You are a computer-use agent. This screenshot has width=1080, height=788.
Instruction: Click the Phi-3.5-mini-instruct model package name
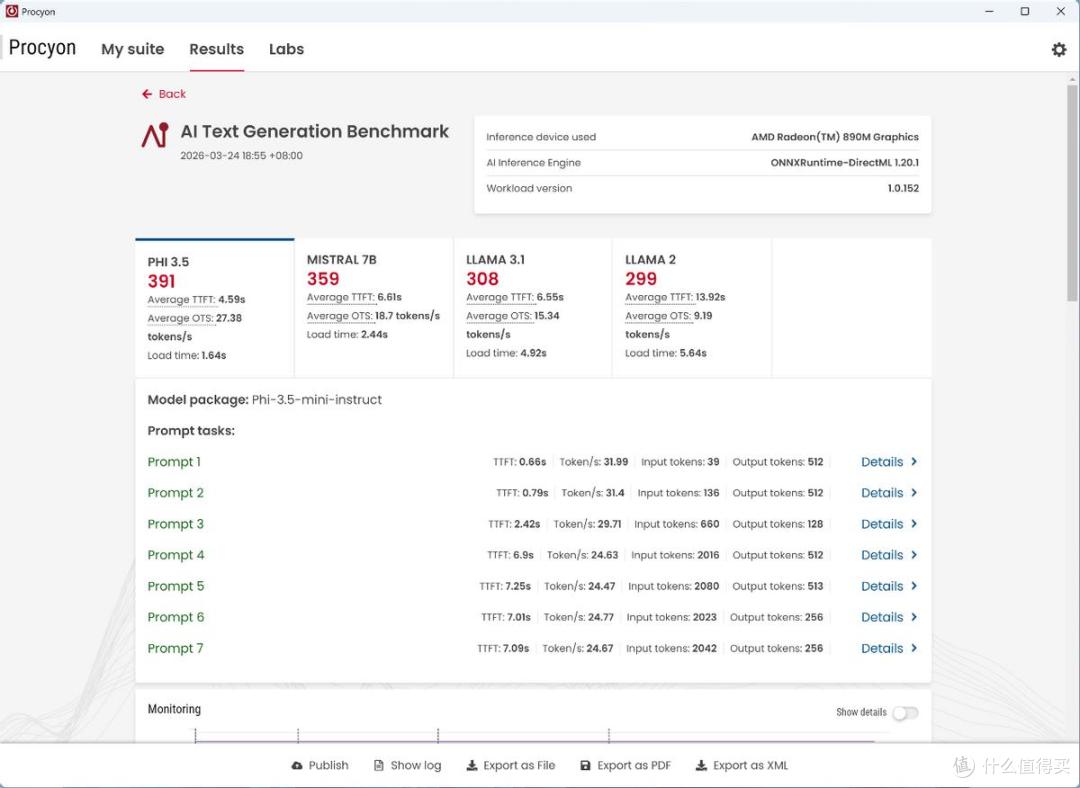(x=317, y=400)
